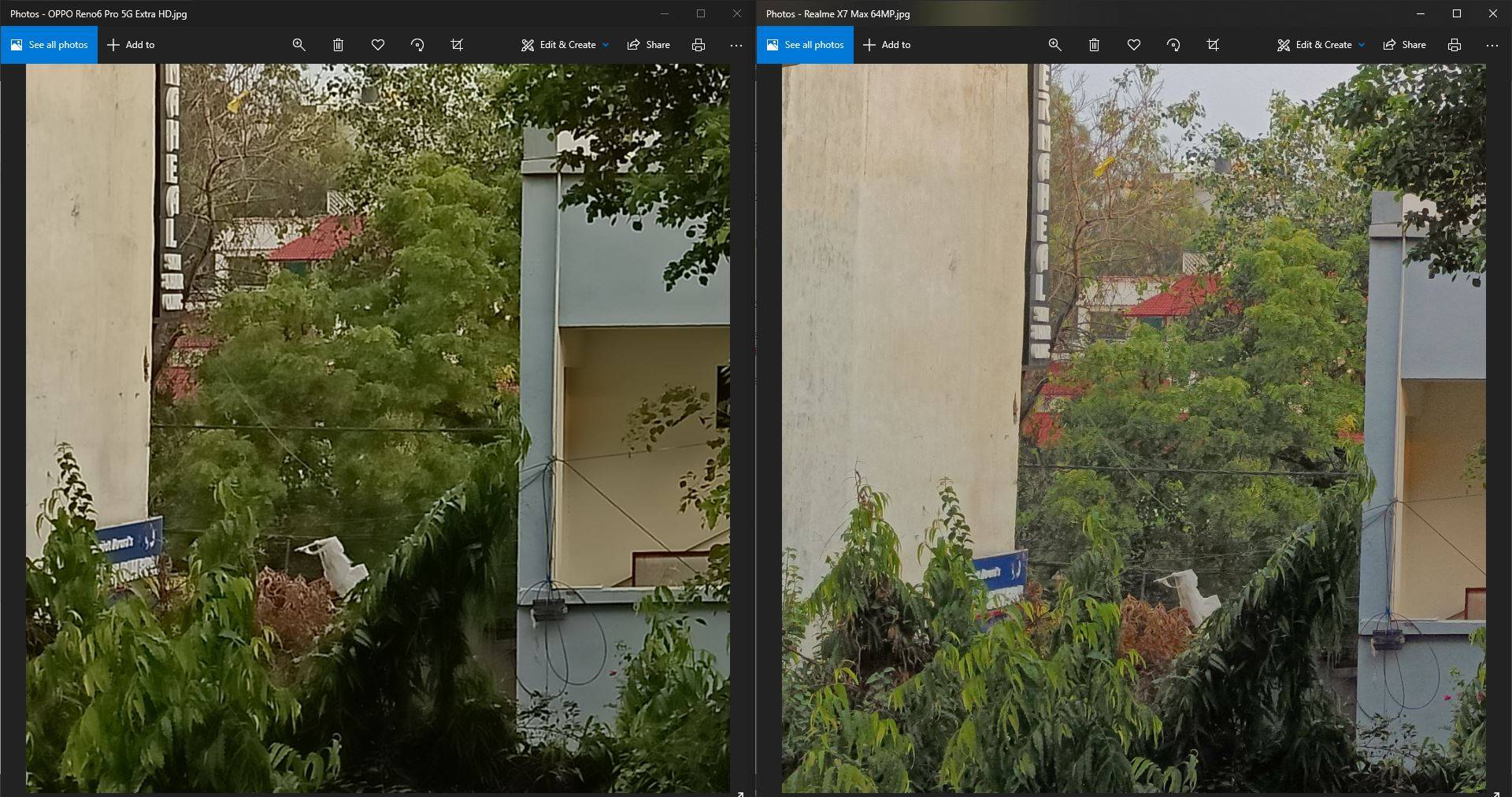This screenshot has width=1512, height=797.
Task: Rotate the OPPO Reno6 Pro photo
Action: [417, 45]
